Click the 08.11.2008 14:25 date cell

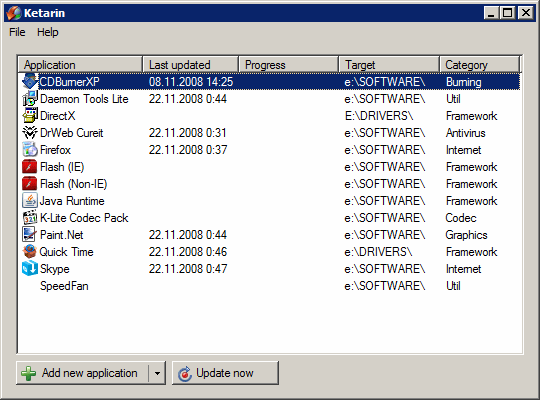[191, 82]
